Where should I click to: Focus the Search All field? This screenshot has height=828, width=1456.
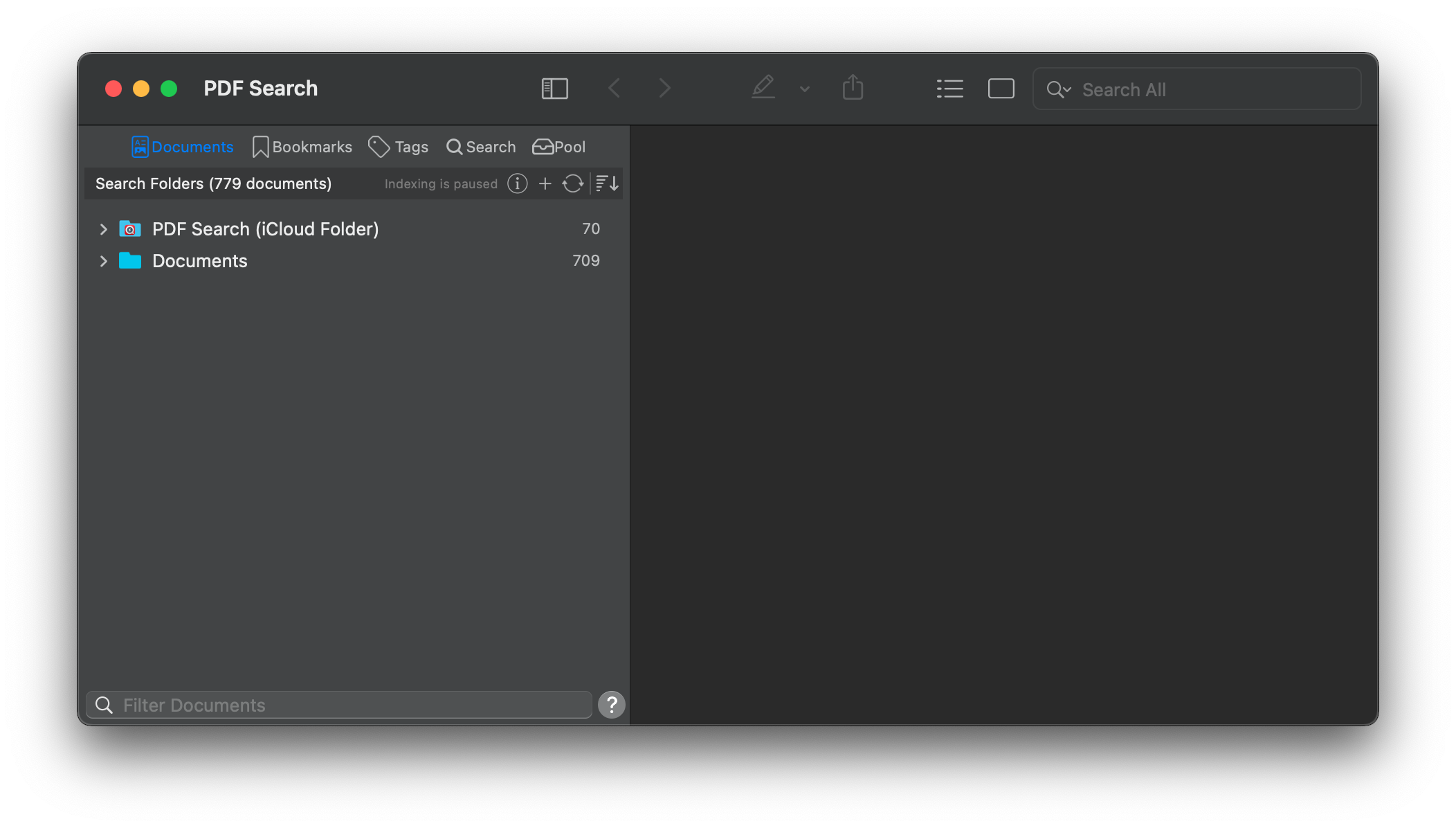[x=1196, y=89]
